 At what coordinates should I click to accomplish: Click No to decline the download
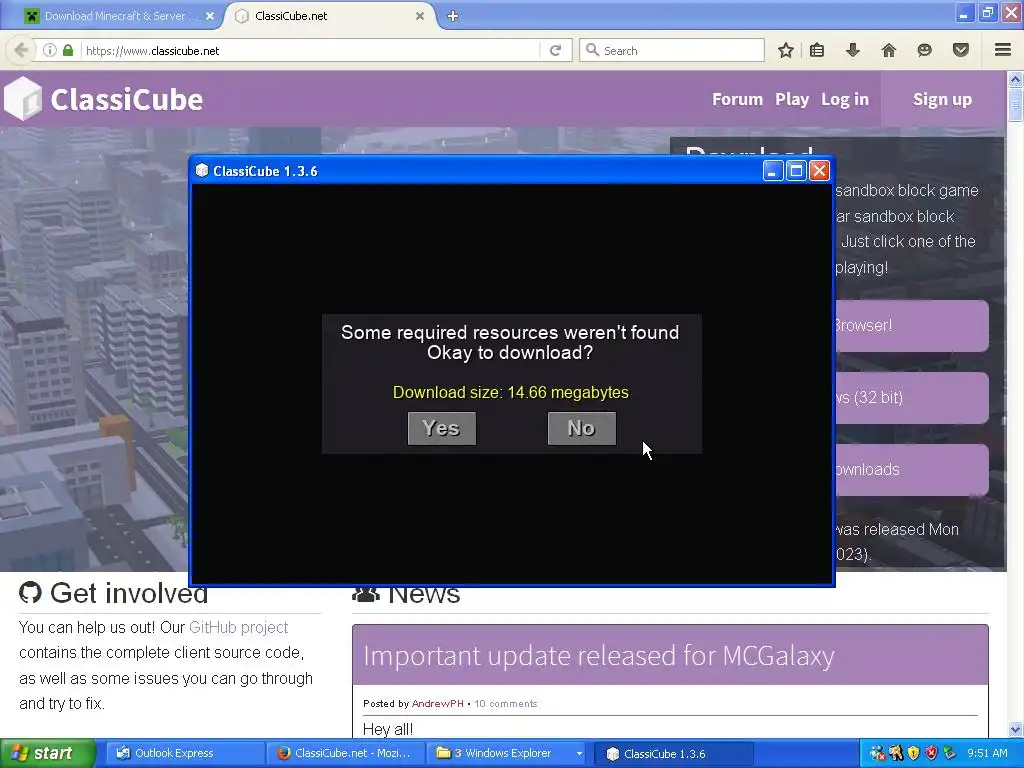(581, 428)
